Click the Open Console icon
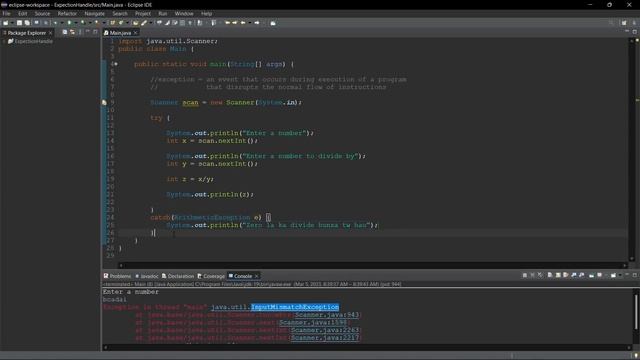 click(613, 276)
